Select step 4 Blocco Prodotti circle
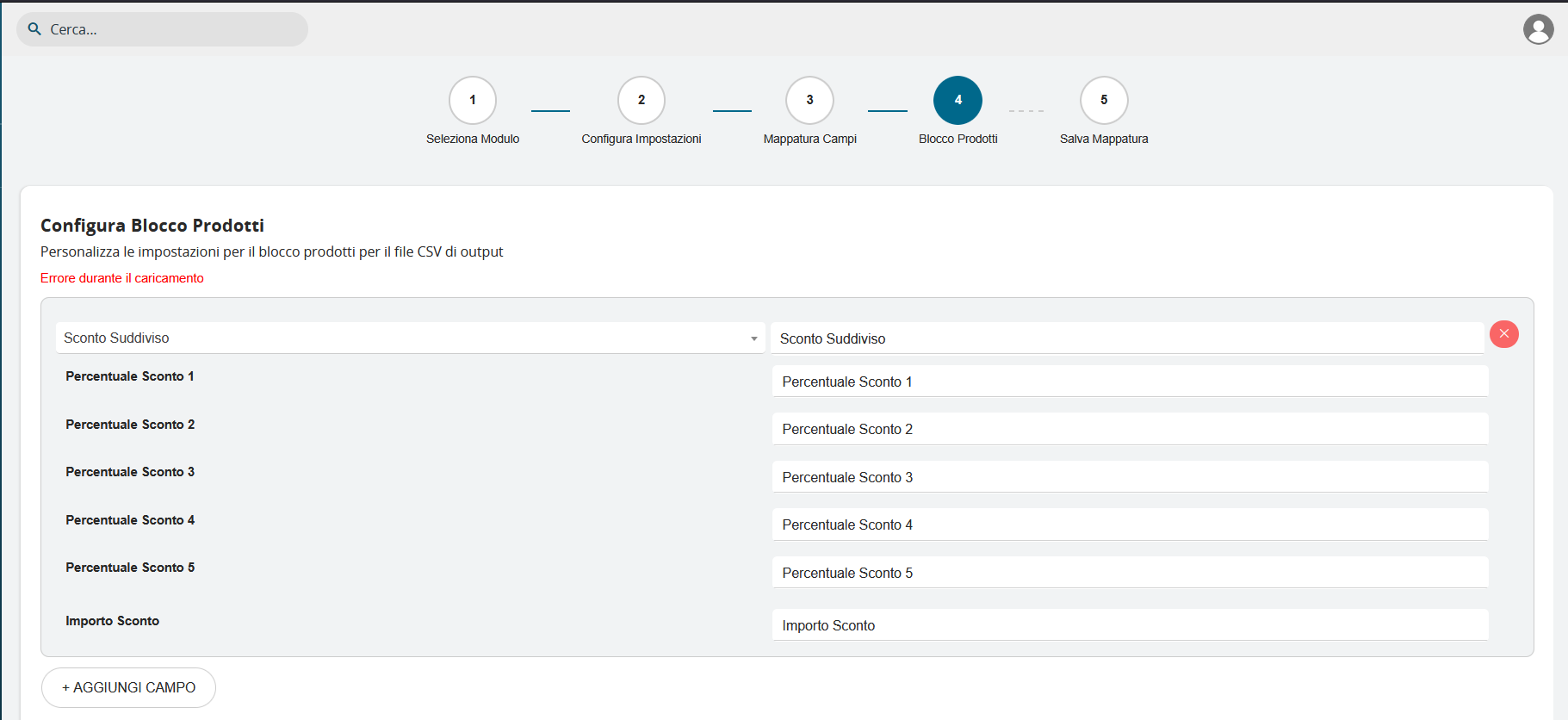The width and height of the screenshot is (1568, 720). tap(958, 101)
